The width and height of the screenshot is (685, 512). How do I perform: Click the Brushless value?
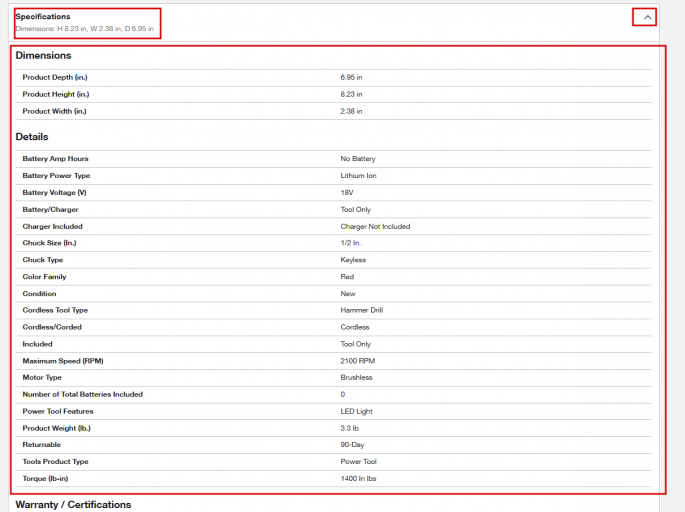point(356,377)
